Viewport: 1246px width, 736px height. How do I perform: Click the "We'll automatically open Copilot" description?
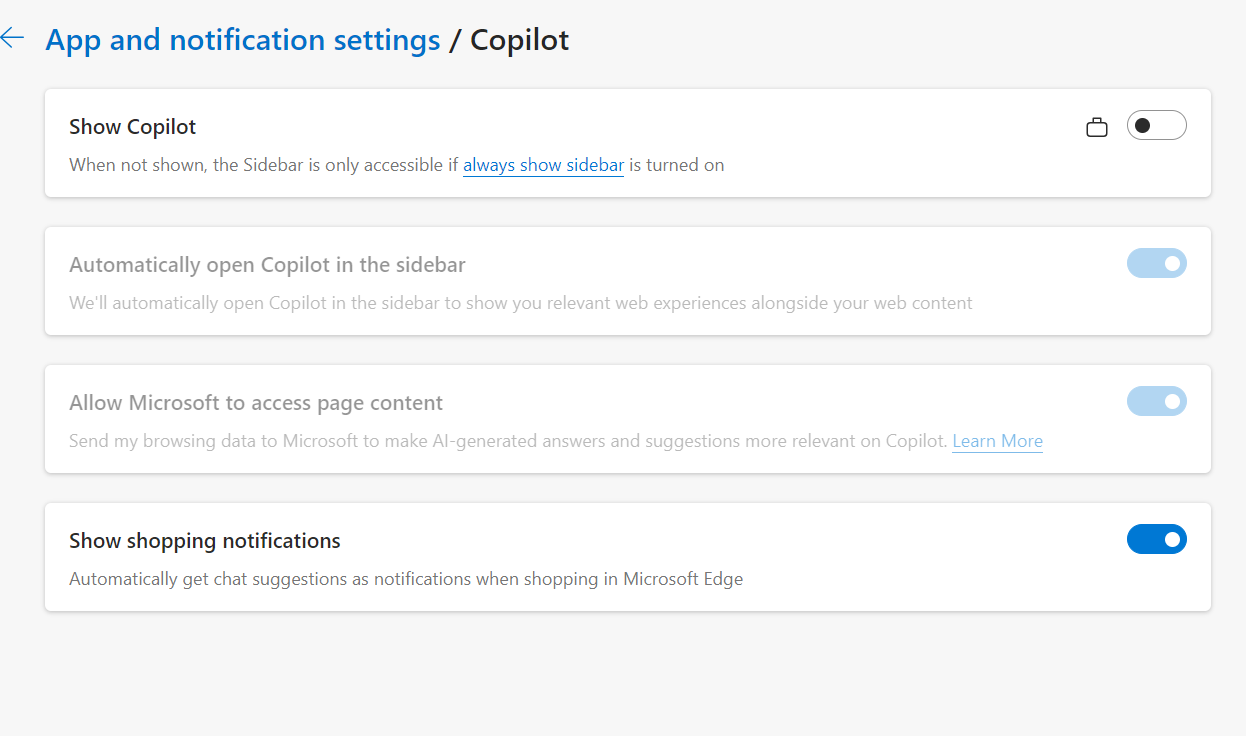[520, 303]
